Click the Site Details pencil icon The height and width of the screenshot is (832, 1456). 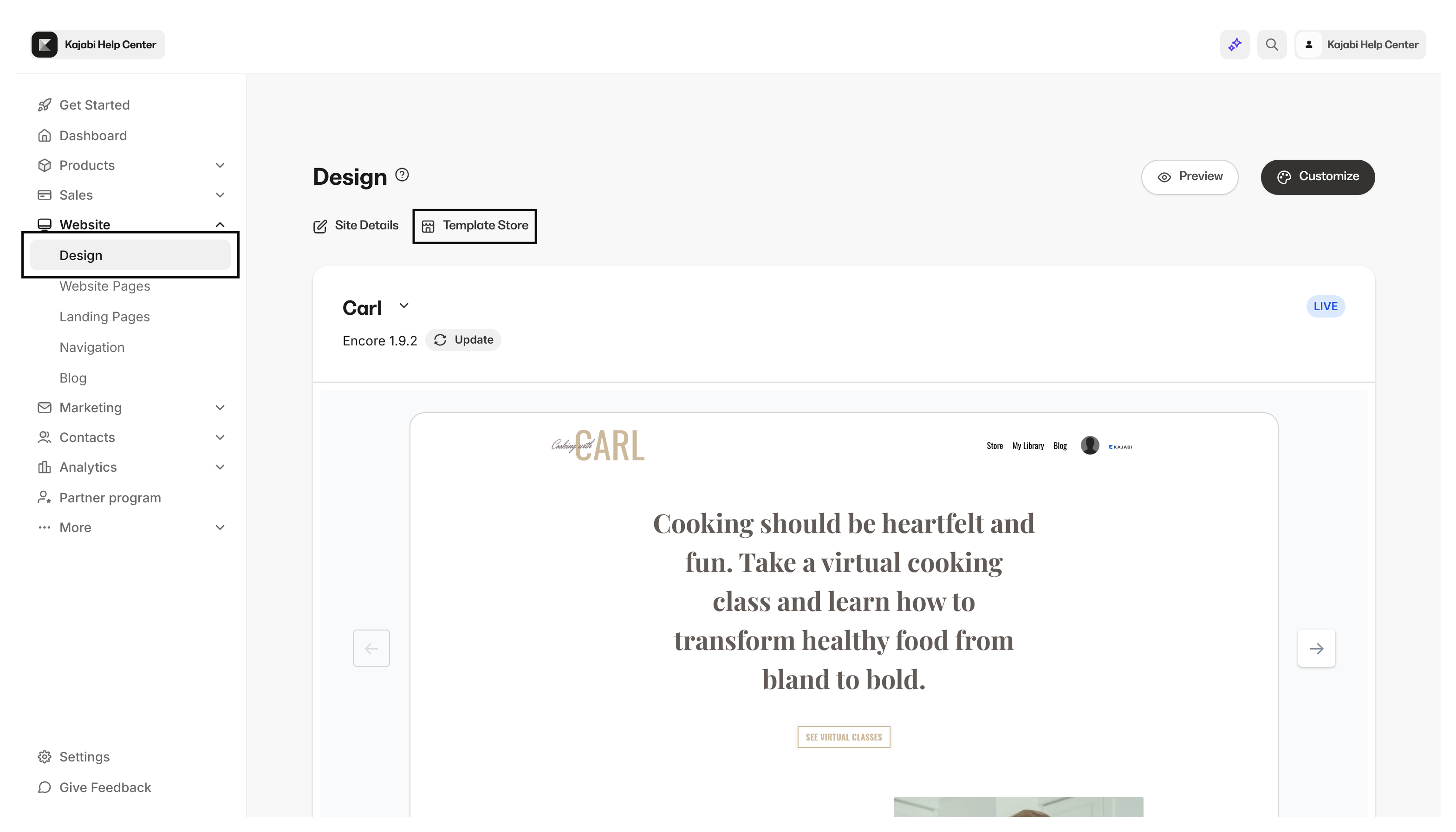320,226
